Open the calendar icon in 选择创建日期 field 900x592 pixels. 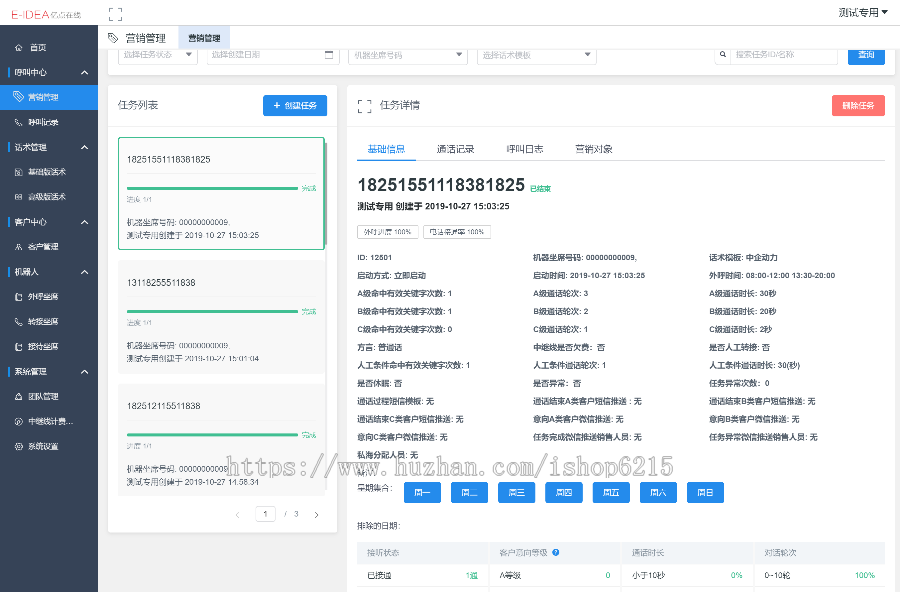click(329, 55)
